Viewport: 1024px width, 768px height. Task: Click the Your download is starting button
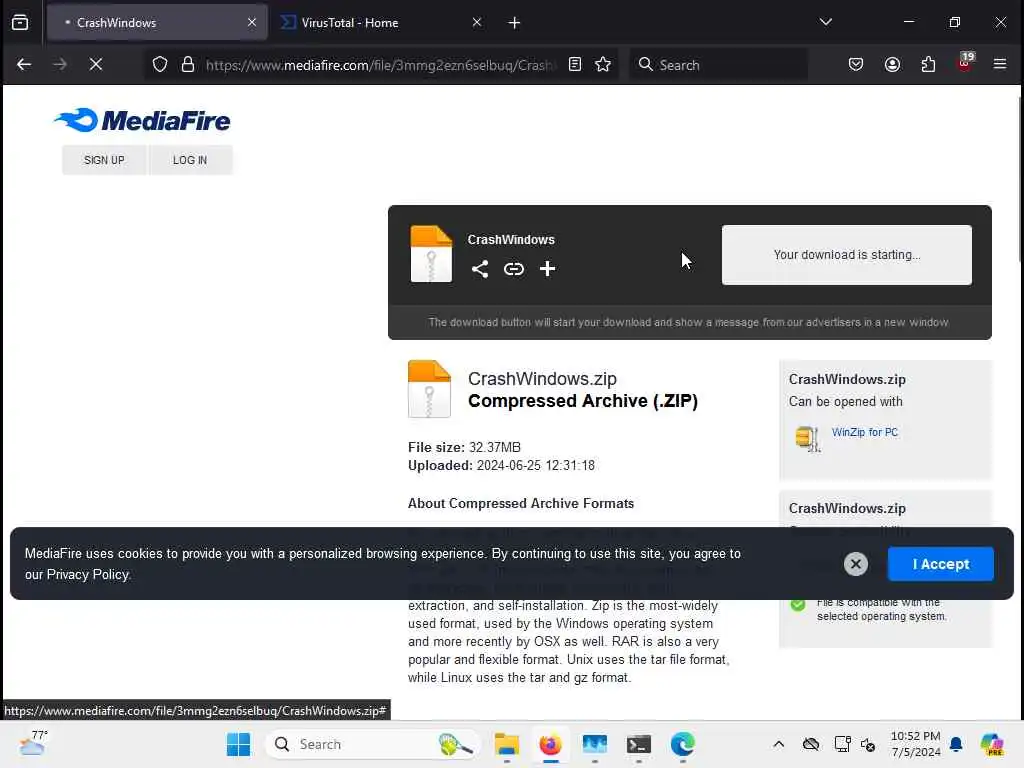click(x=846, y=255)
